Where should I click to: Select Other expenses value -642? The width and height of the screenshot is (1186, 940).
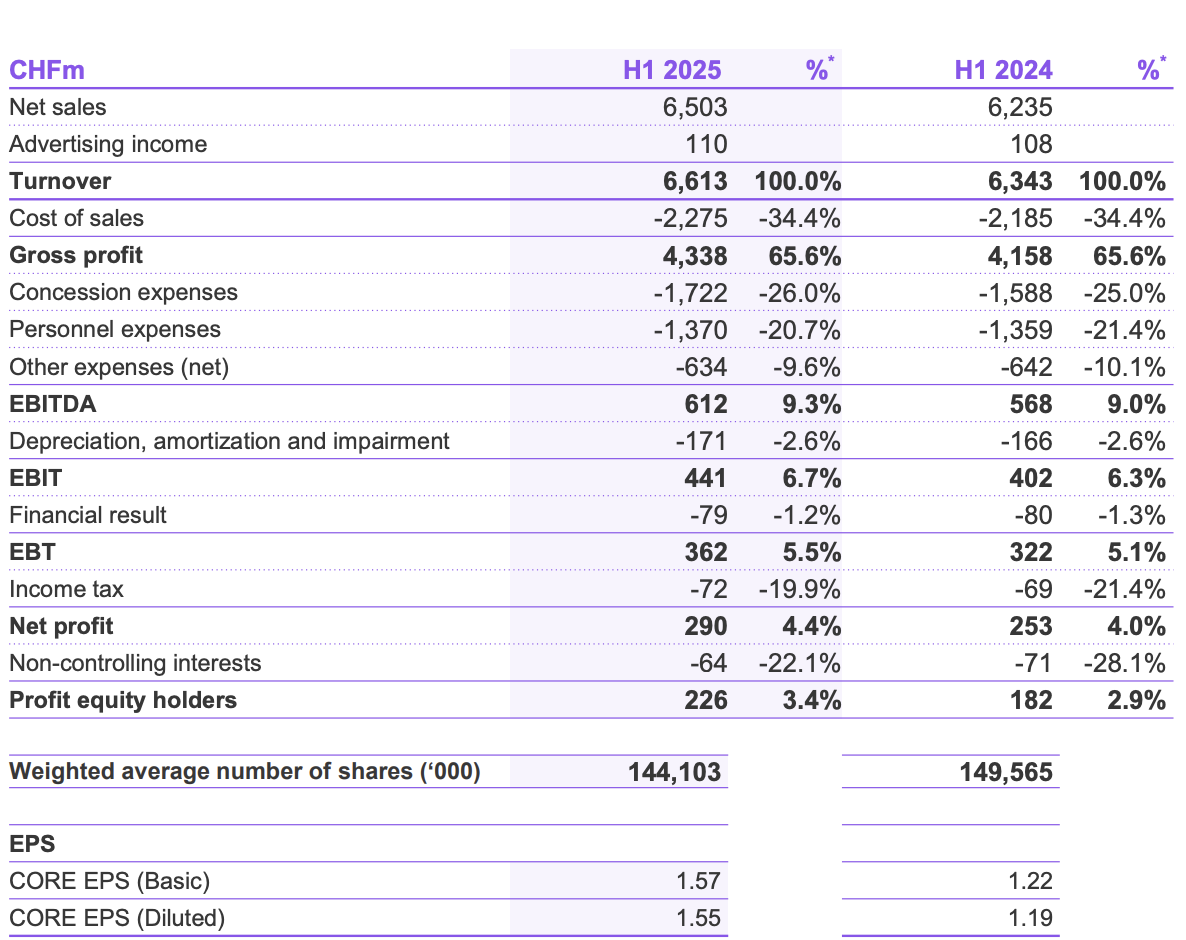point(1026,367)
